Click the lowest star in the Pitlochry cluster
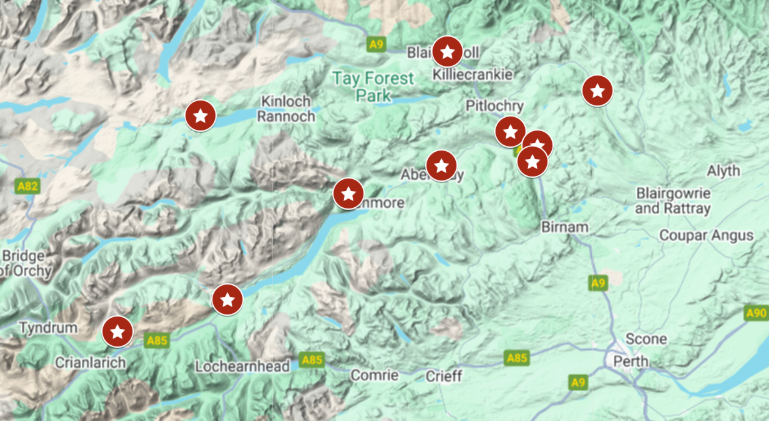769x421 pixels. tap(533, 161)
